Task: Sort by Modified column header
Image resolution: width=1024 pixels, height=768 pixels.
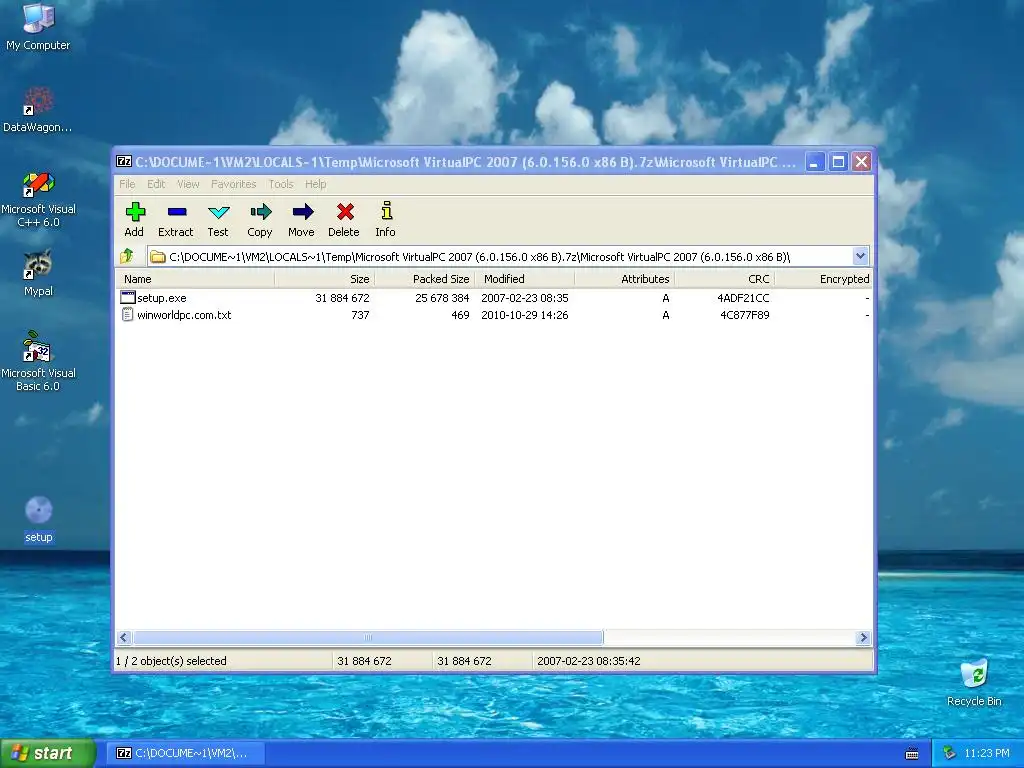Action: click(524, 279)
